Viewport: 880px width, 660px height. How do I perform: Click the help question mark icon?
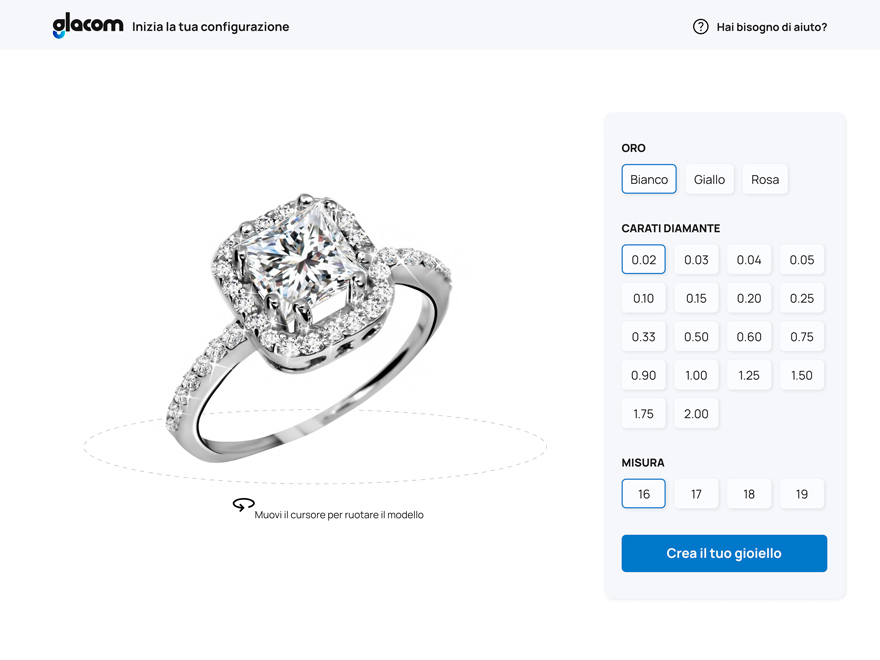(x=700, y=26)
